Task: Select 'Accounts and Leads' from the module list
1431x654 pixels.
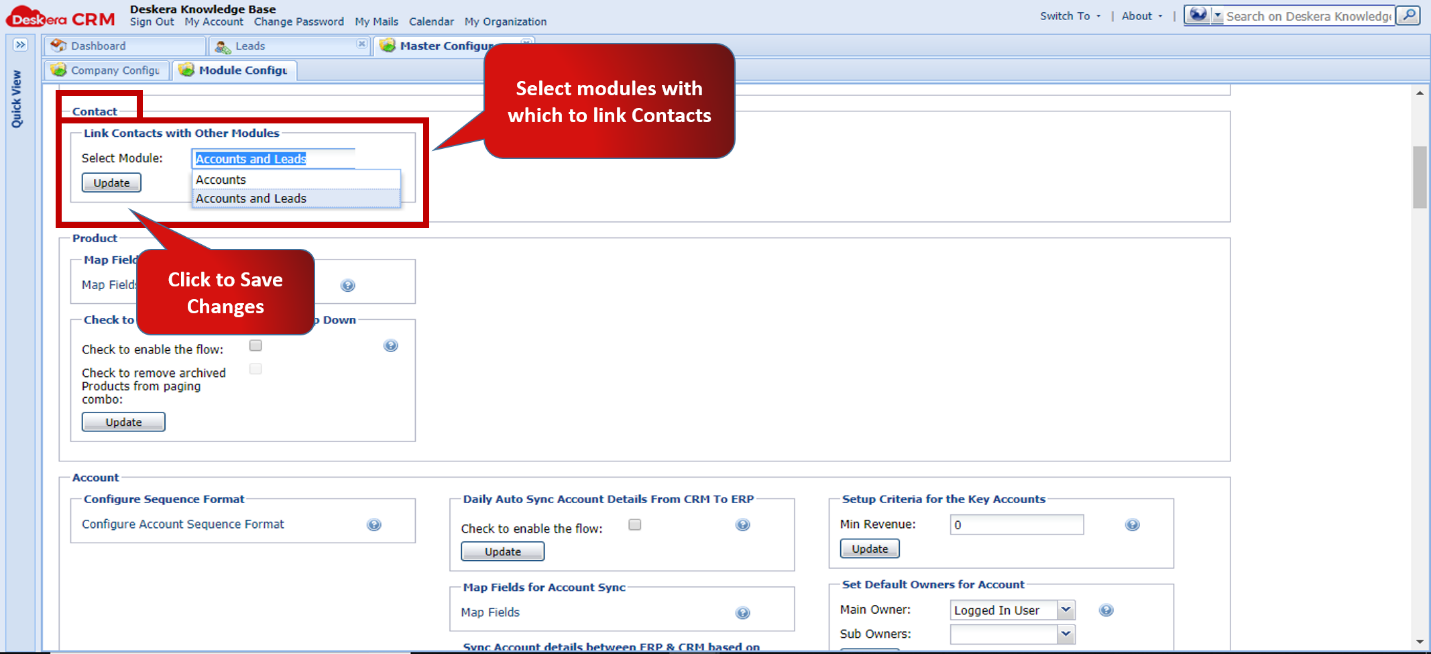Action: pos(250,198)
